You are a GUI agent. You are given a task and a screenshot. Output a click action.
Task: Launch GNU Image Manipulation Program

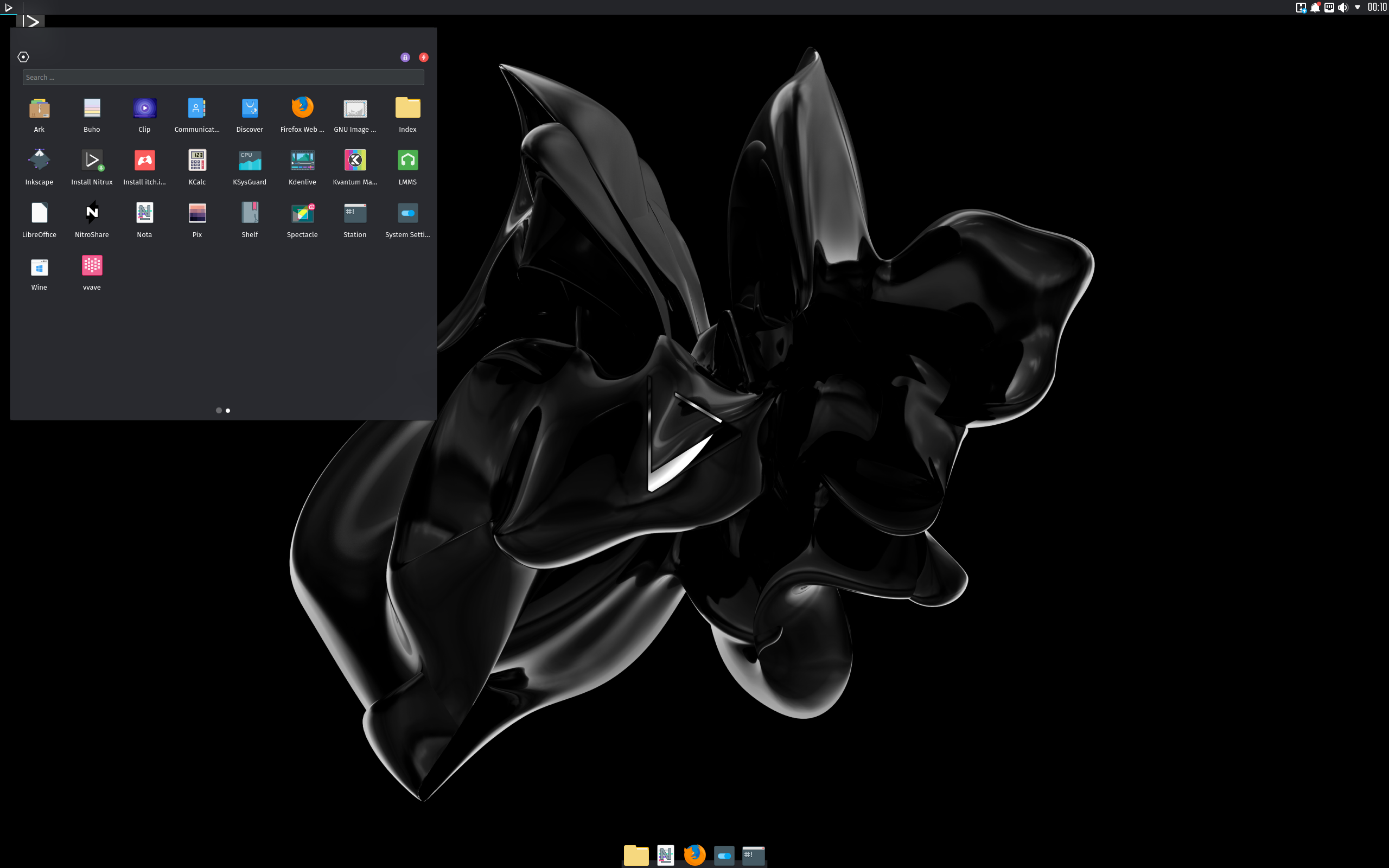tap(355, 115)
